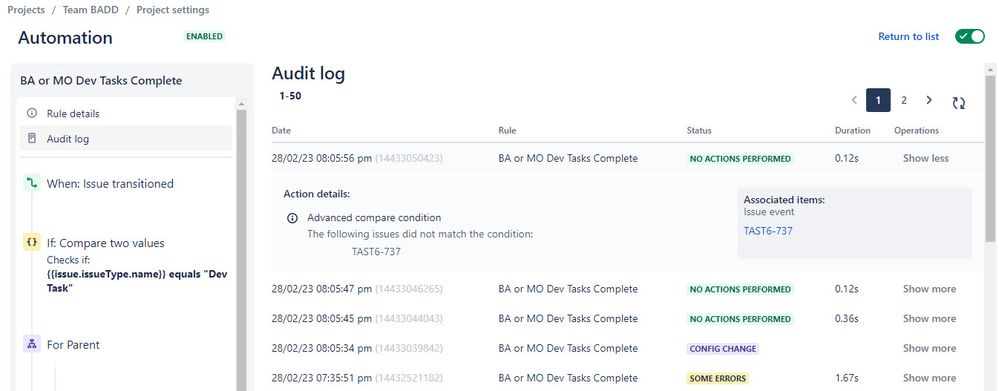Click the NO ACTIONS PERFORMED badge at 08:05:47 pm
The height and width of the screenshot is (391, 999).
(740, 289)
